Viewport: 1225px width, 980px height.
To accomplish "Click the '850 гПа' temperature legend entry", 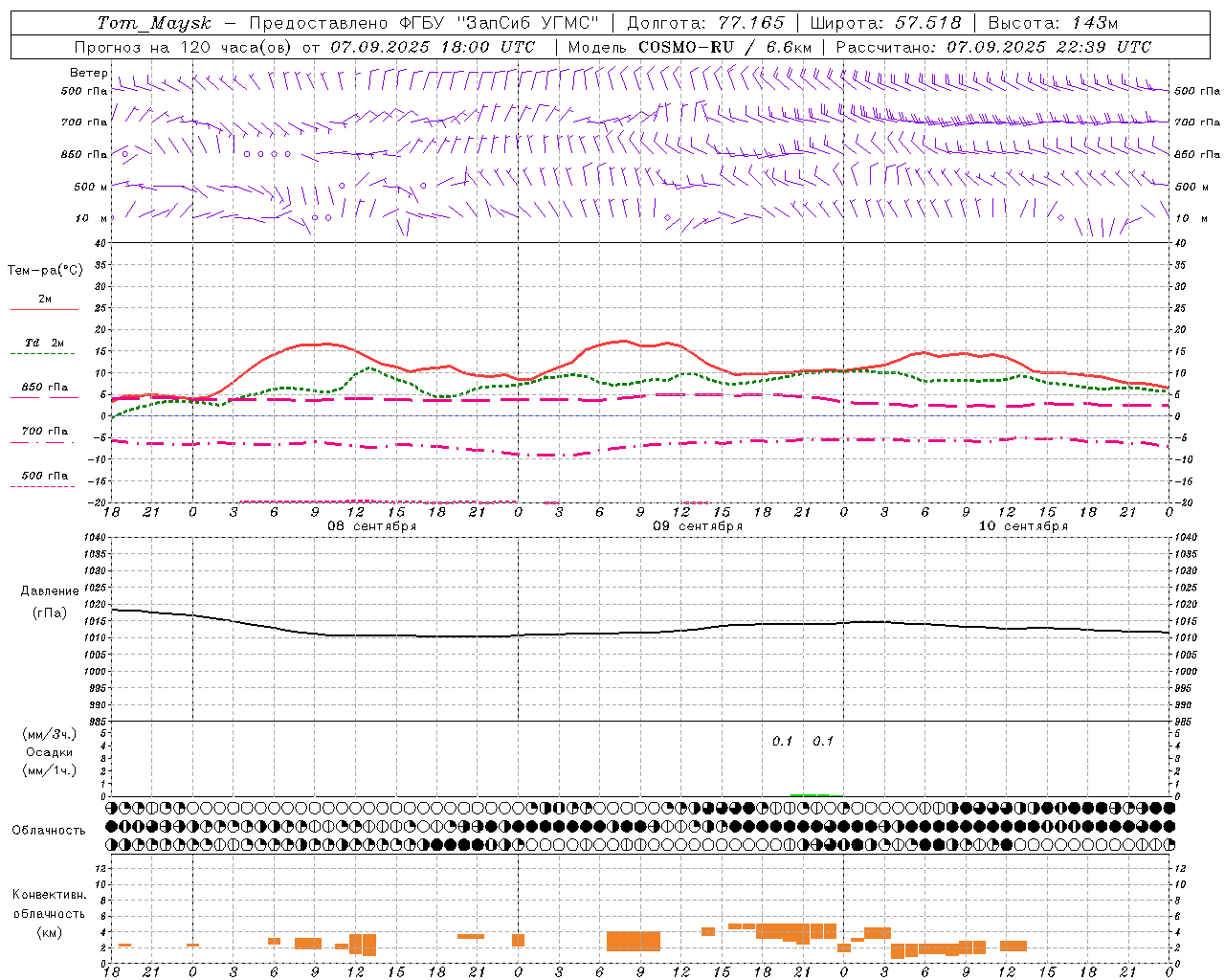I will (45, 388).
